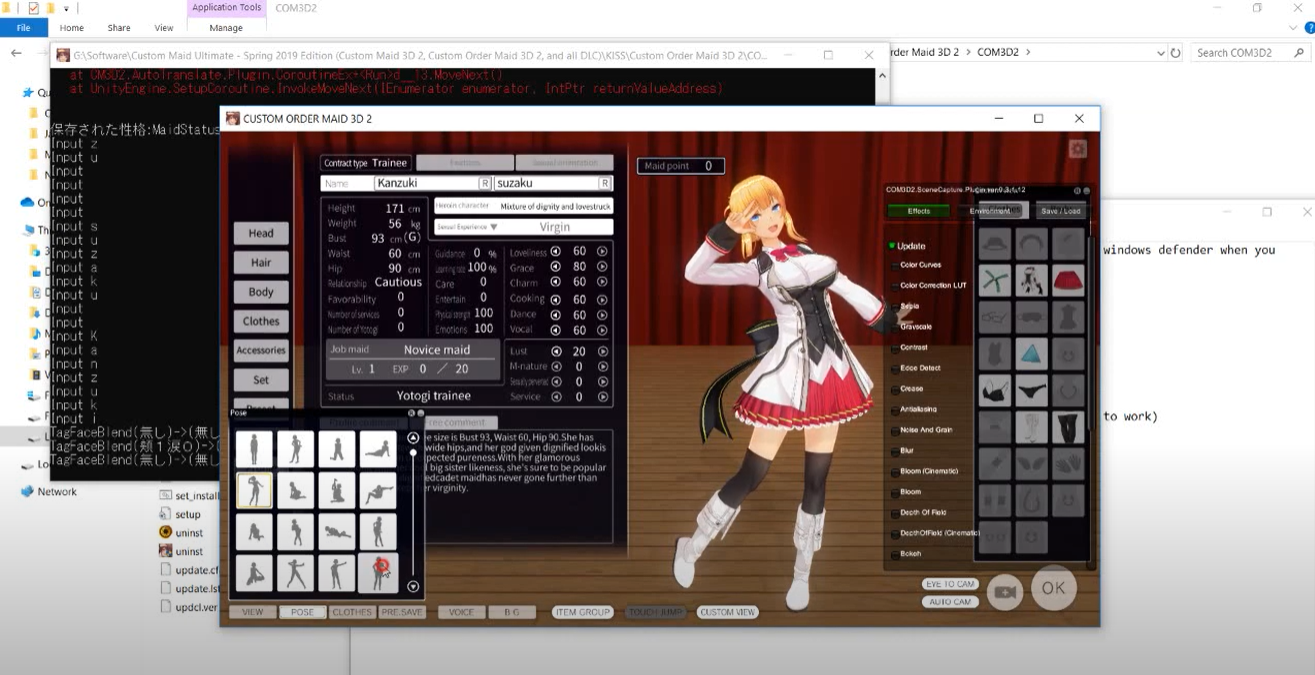The height and width of the screenshot is (675, 1315).
Task: Decrease the Vocal value
Action: 556,330
